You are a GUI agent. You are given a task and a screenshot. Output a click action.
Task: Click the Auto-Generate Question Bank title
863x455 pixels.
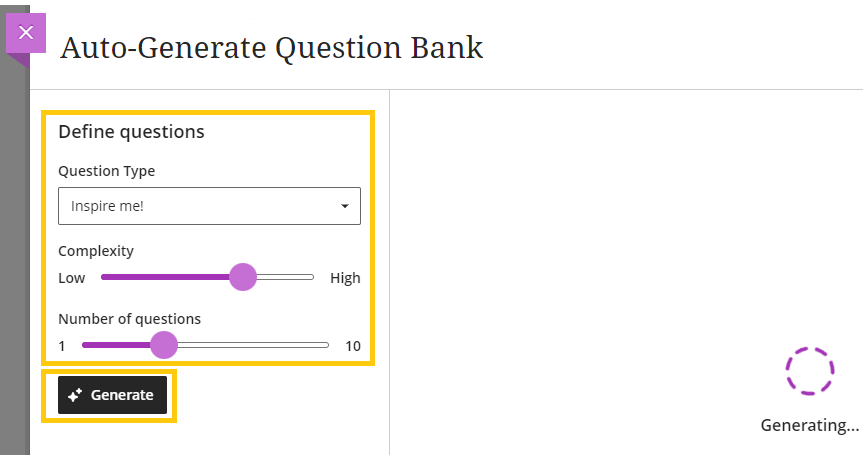coord(272,48)
